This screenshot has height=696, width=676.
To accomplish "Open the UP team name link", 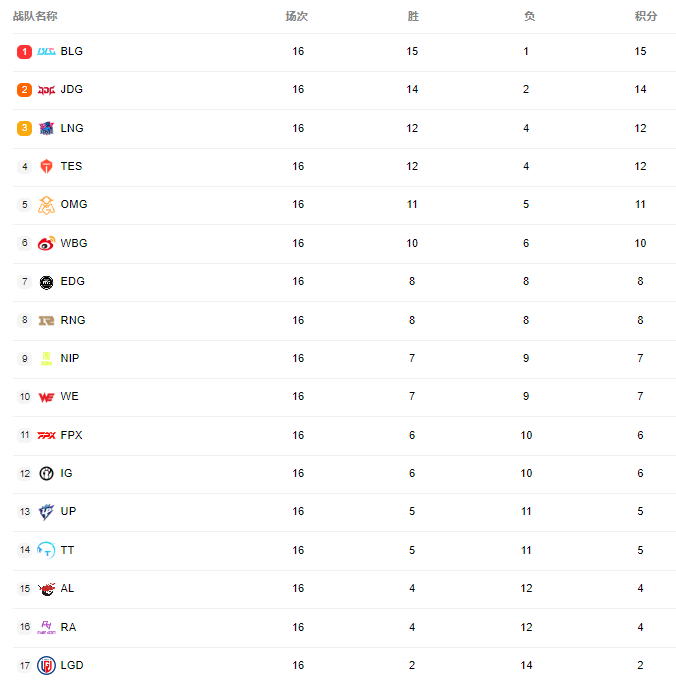I will tap(68, 511).
